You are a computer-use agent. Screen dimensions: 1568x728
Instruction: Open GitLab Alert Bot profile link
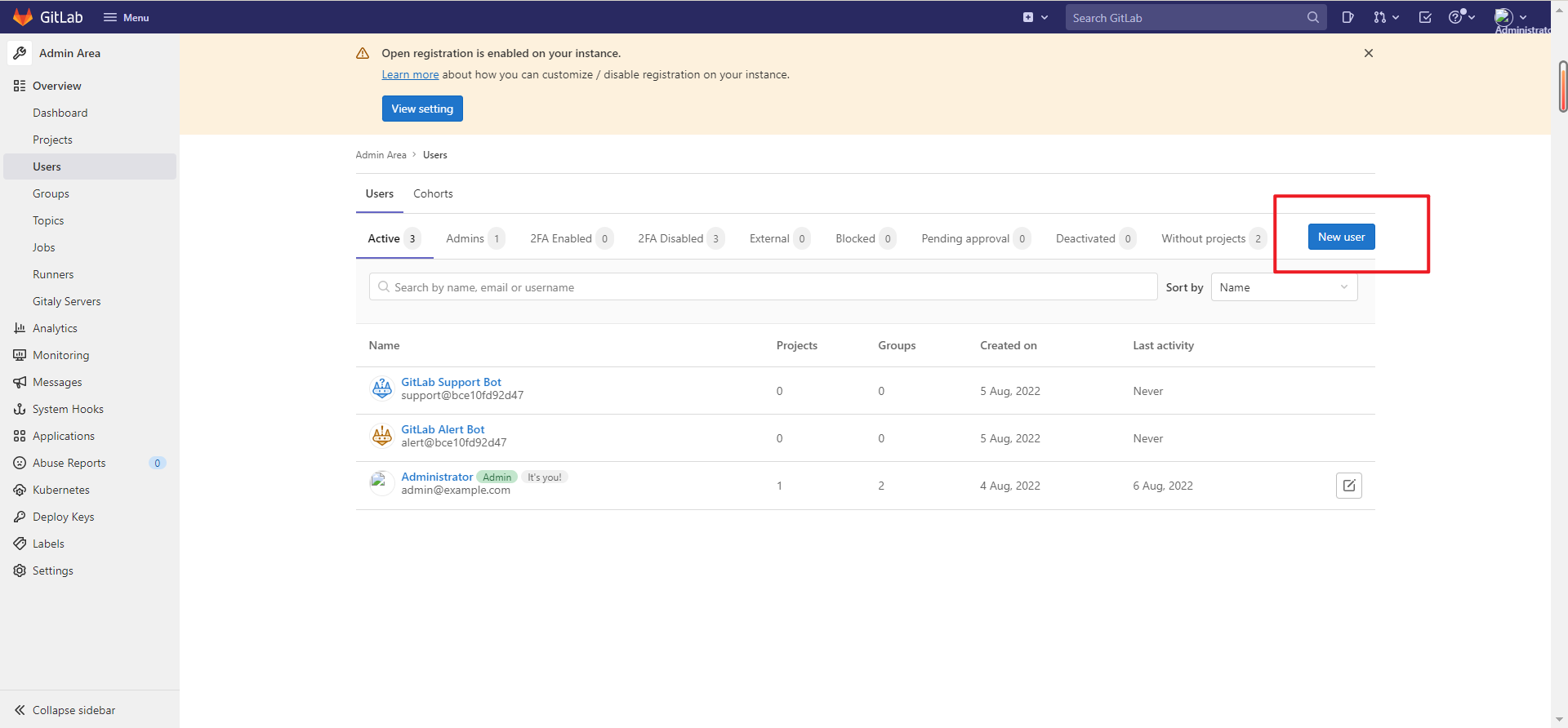[443, 429]
